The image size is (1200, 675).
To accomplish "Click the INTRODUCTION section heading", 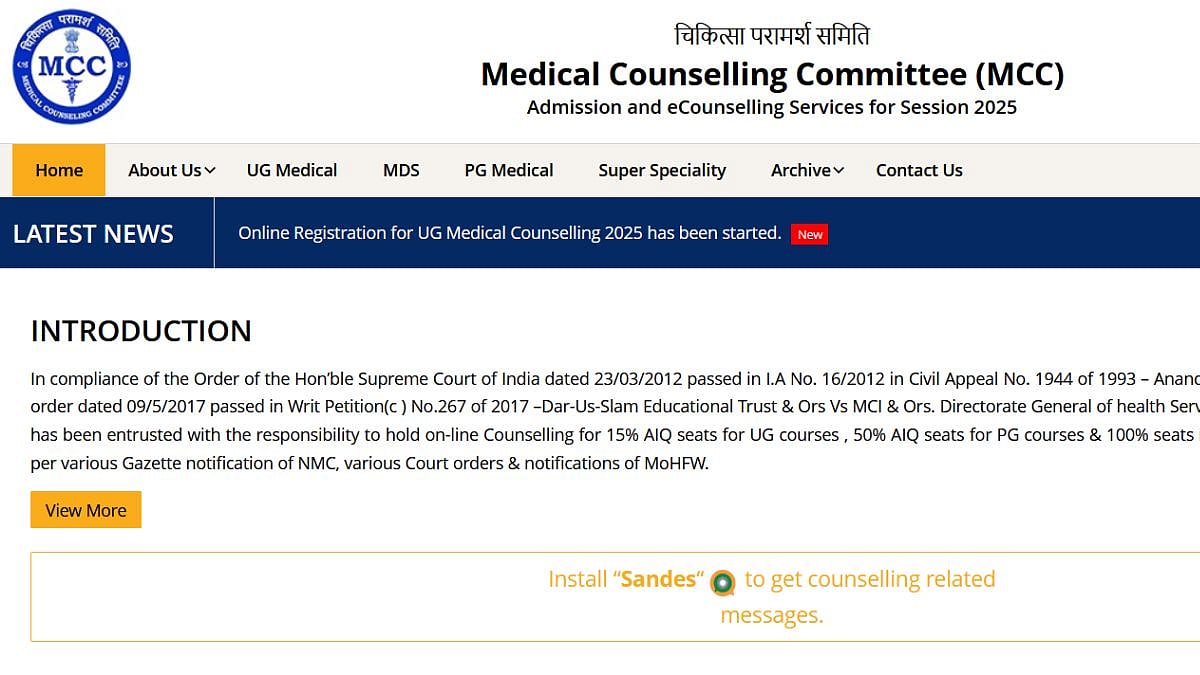I will click(140, 331).
